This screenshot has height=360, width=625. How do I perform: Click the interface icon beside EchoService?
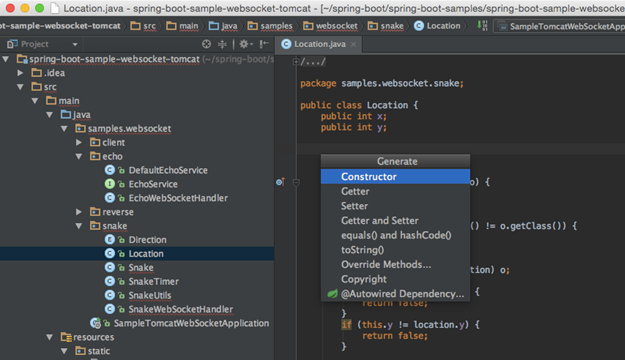pos(110,184)
